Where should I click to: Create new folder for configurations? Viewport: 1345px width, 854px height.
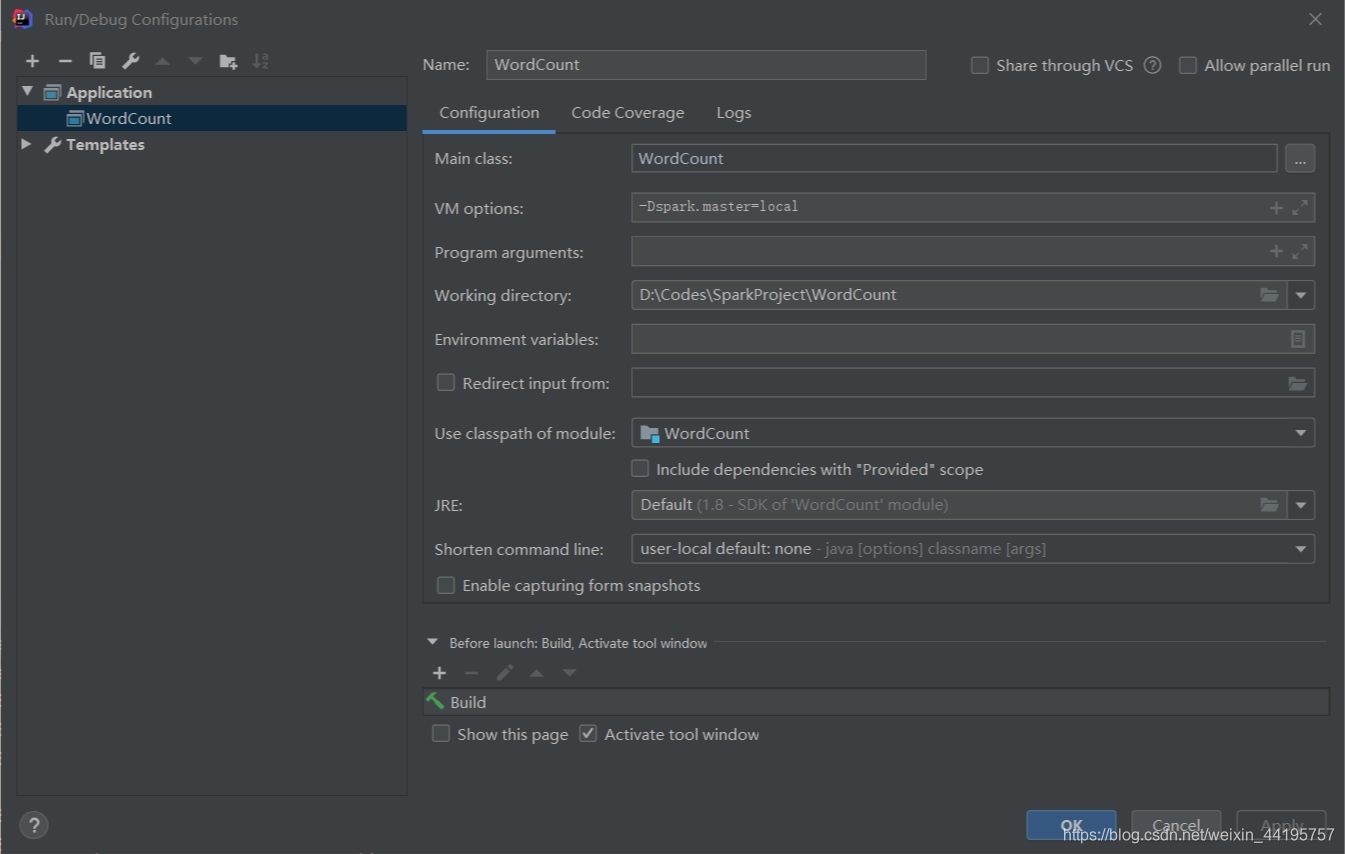[228, 61]
